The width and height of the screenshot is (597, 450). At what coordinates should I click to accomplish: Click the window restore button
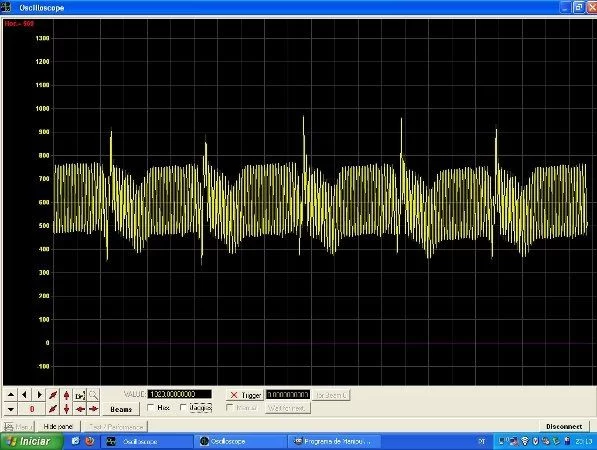579,7
